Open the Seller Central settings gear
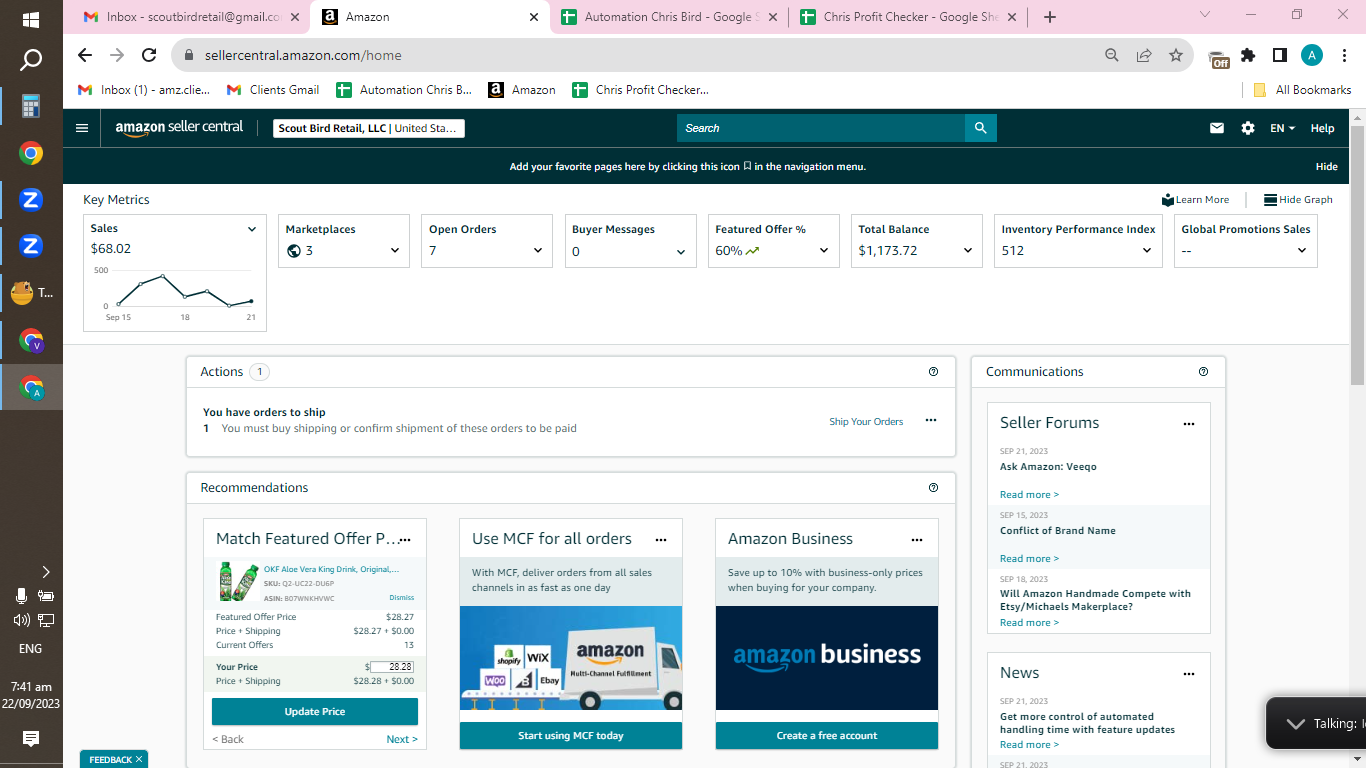The width and height of the screenshot is (1366, 768). (x=1248, y=128)
